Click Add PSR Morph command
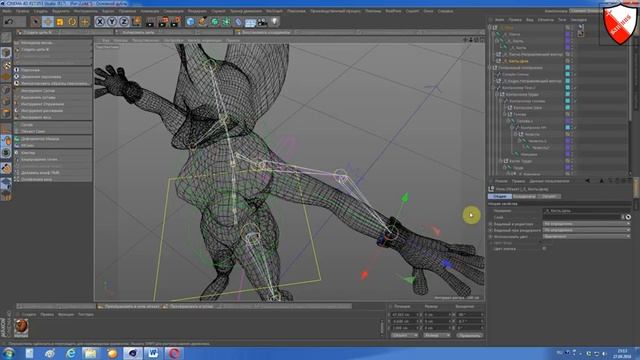This screenshot has height=360, width=640. [40, 173]
